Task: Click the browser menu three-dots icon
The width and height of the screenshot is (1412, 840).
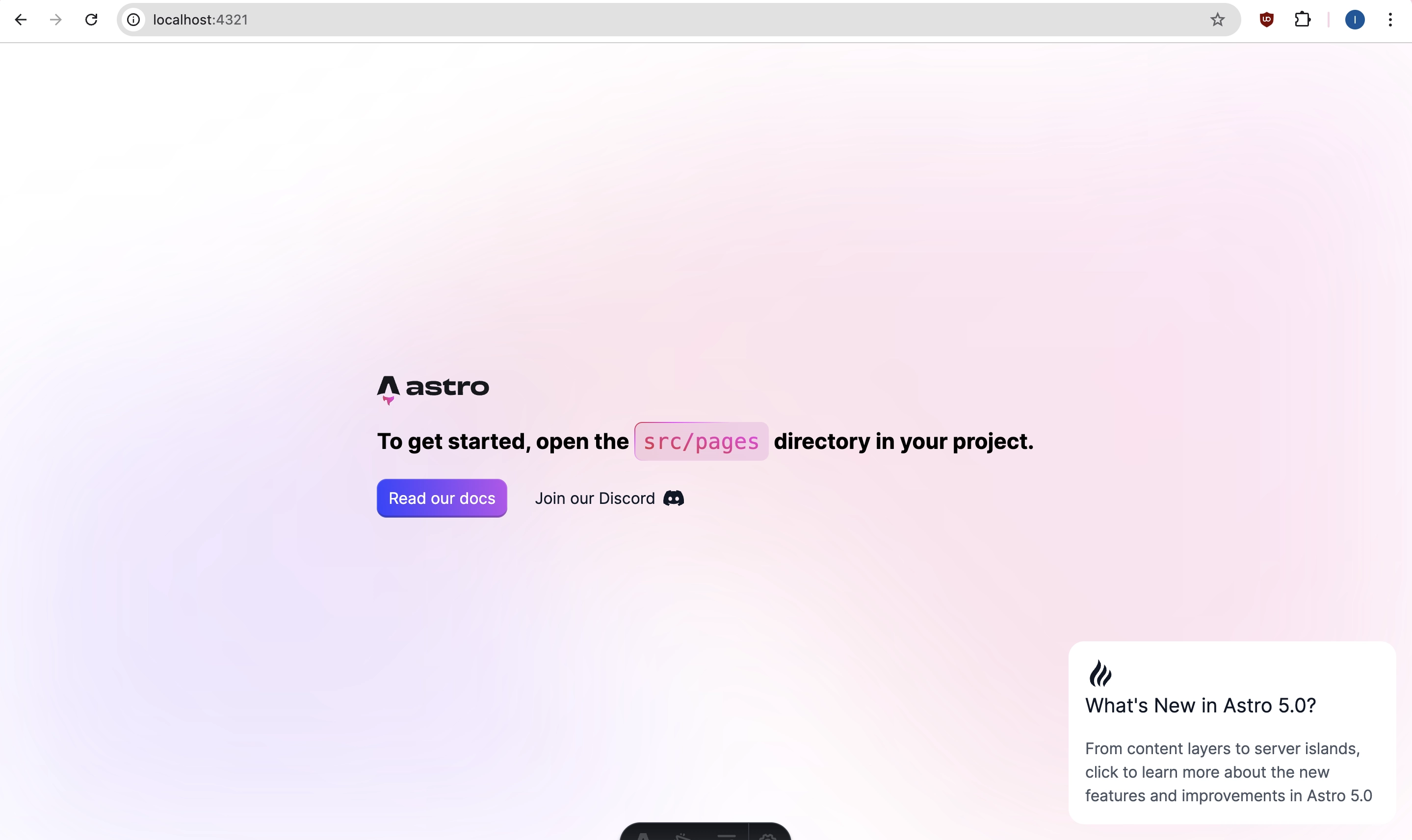Action: click(1391, 19)
